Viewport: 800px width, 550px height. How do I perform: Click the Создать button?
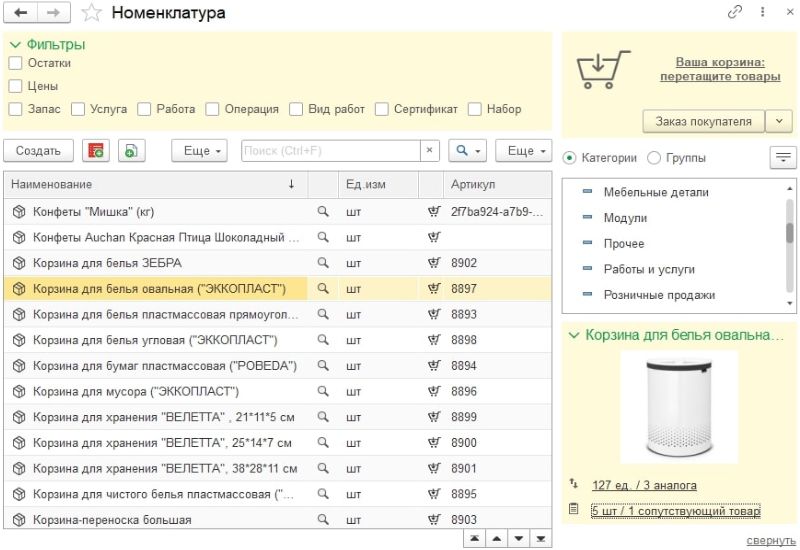[38, 151]
